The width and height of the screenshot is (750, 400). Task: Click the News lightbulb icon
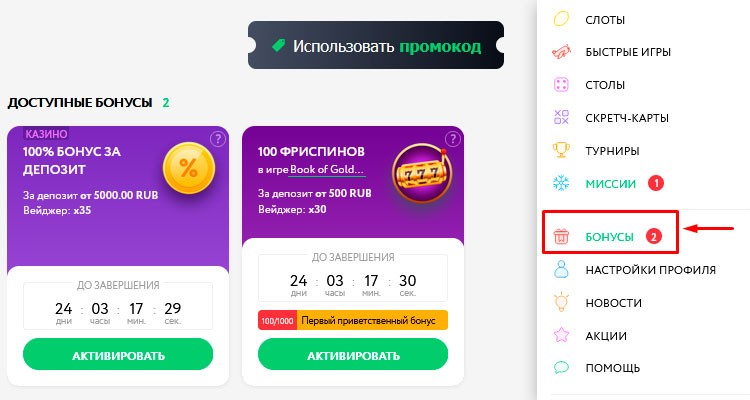562,302
